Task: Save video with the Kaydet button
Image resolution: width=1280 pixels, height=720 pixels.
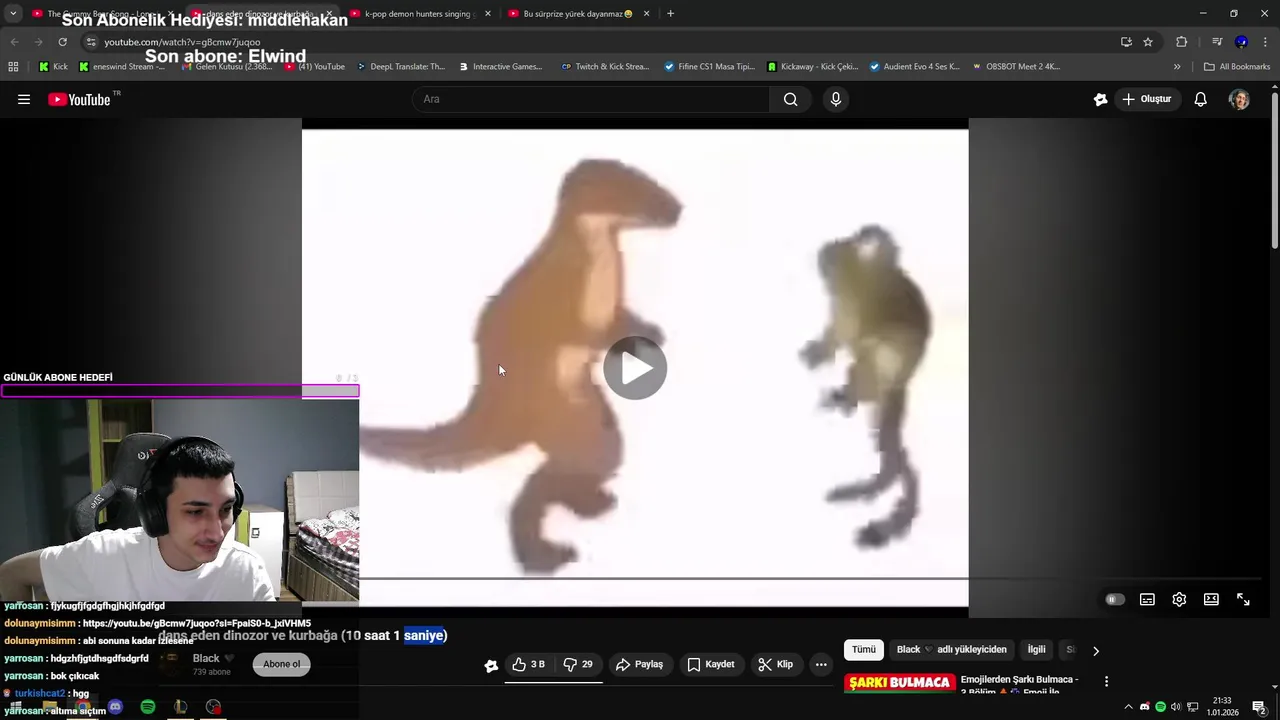Action: [x=711, y=664]
